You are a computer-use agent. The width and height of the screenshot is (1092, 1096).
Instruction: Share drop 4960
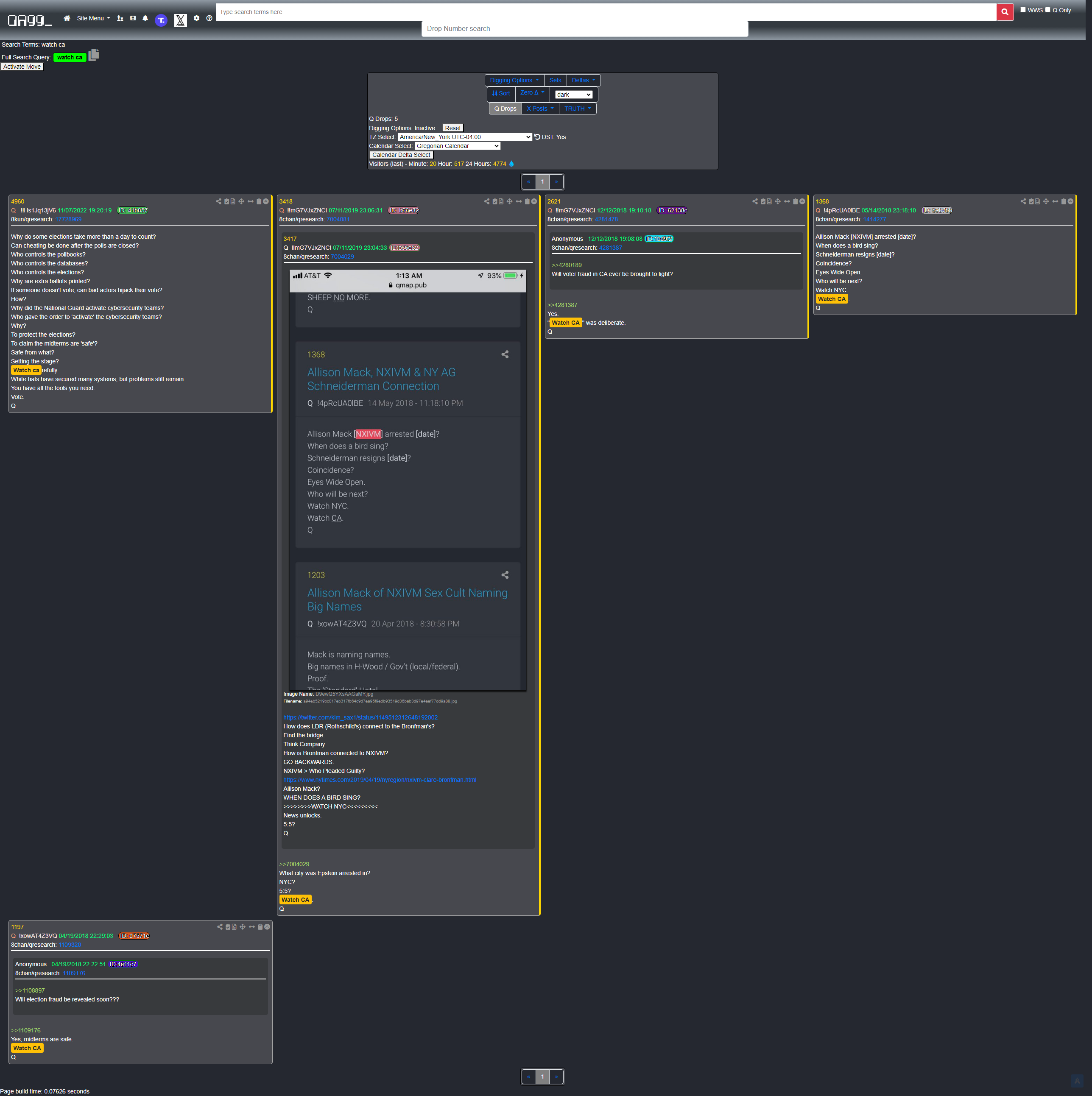click(218, 201)
